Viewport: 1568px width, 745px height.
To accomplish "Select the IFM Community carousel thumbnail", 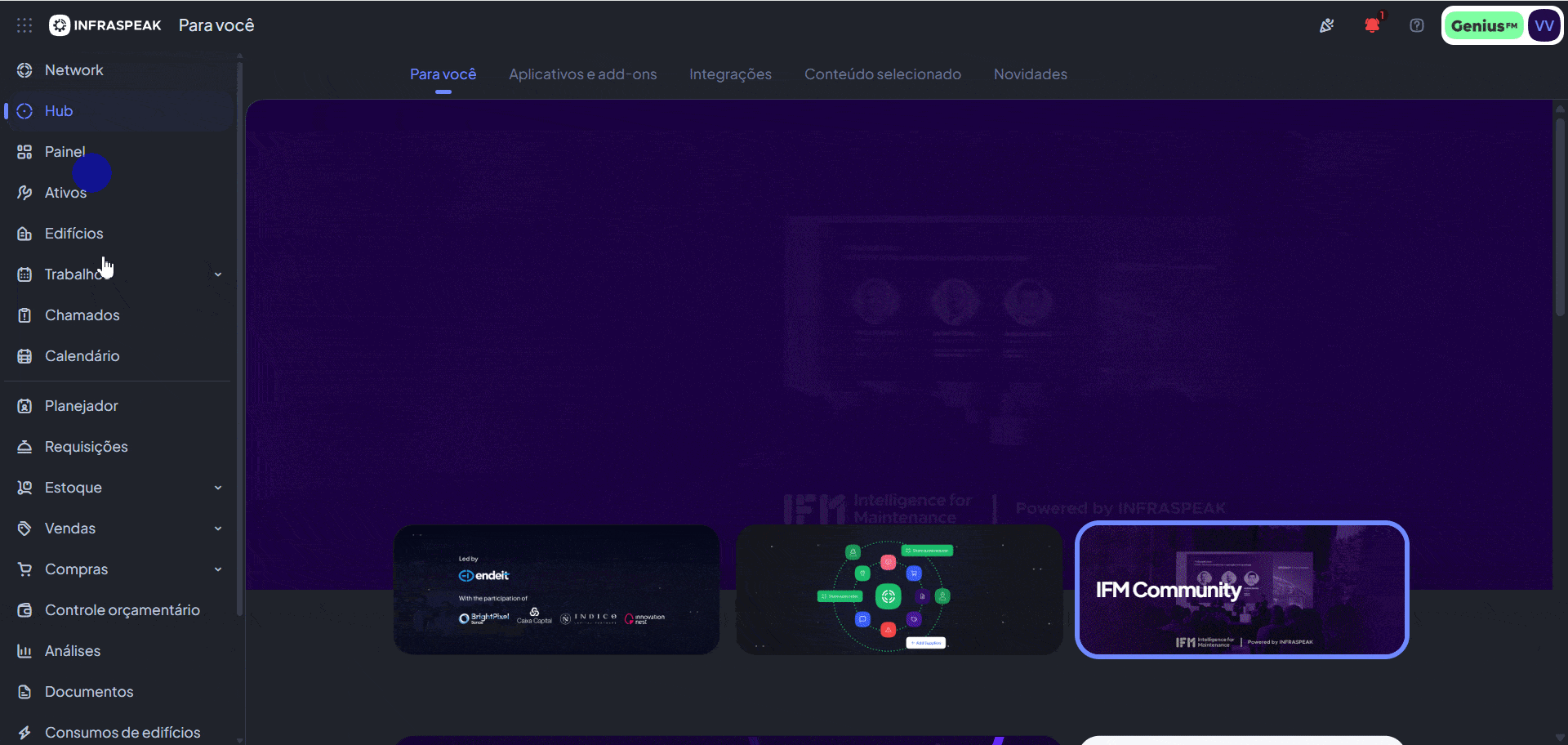I will [1241, 590].
